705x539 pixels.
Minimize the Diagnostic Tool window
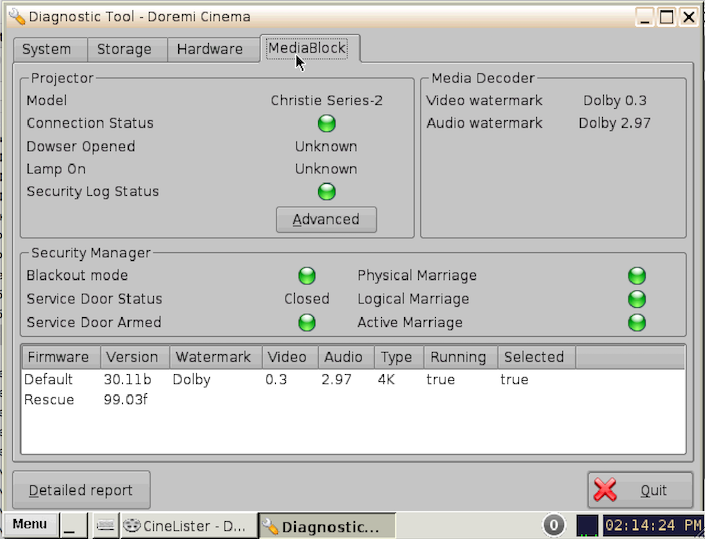(x=645, y=18)
